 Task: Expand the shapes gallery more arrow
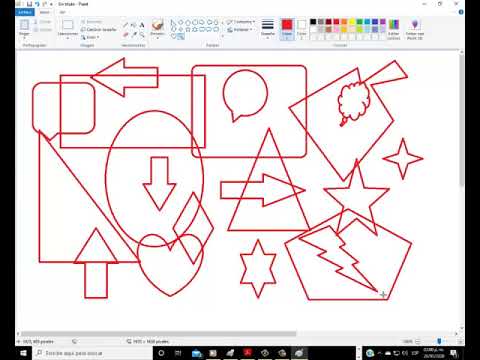[222, 36]
